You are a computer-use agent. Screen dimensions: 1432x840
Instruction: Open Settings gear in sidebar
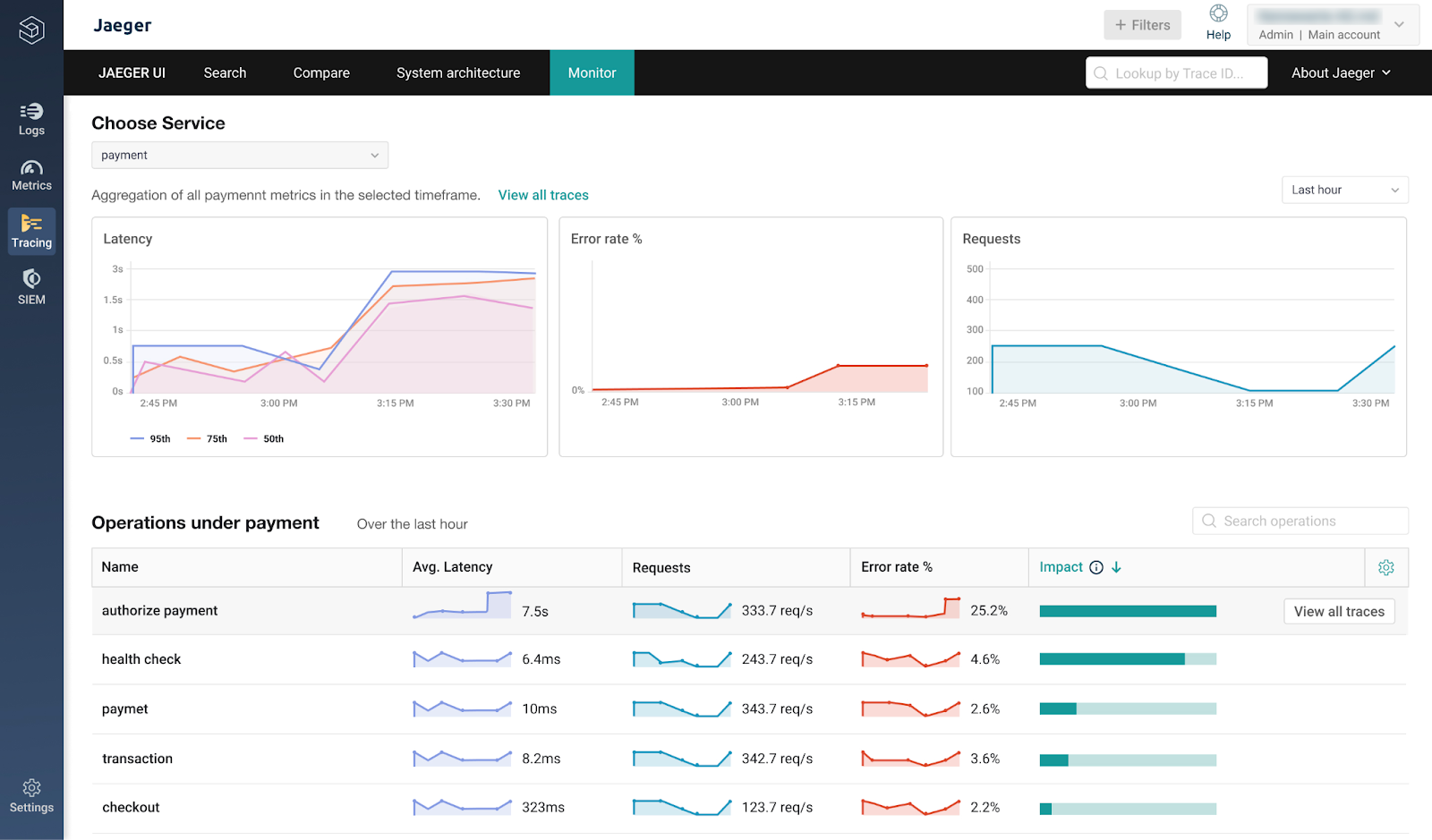pos(31,788)
